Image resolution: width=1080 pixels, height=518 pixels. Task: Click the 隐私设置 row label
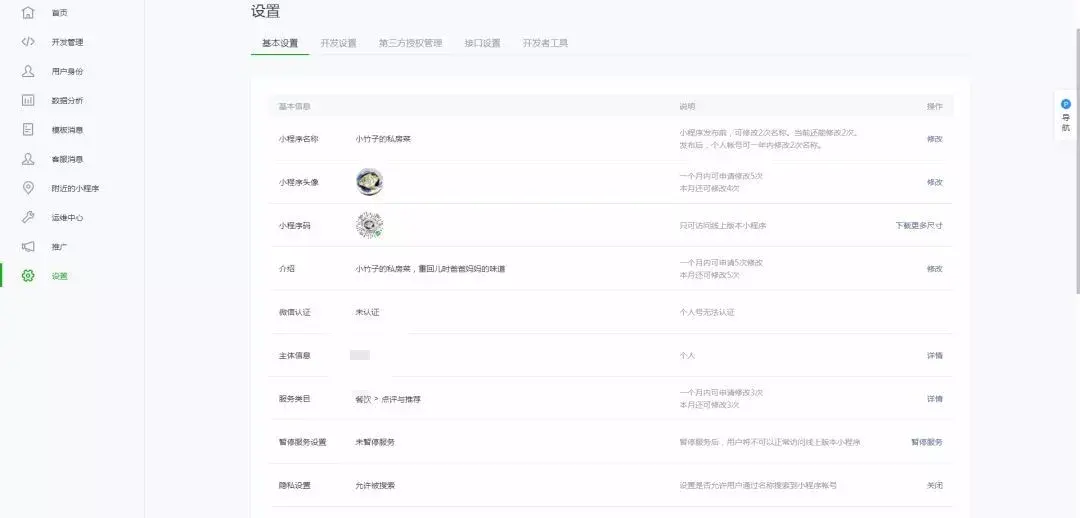pos(294,486)
